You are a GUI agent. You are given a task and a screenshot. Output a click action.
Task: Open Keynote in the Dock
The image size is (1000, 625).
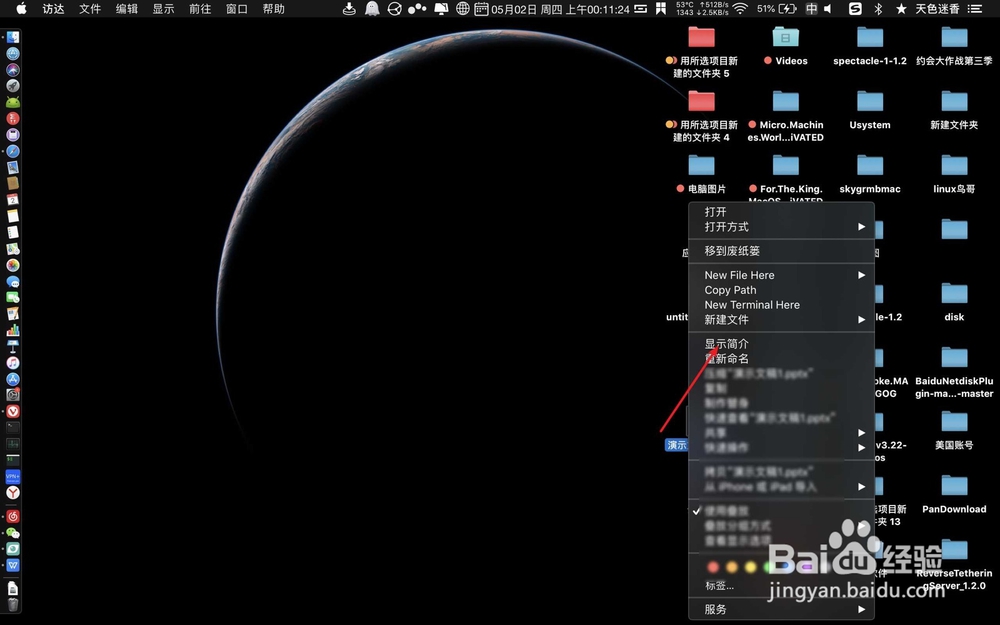pos(13,346)
